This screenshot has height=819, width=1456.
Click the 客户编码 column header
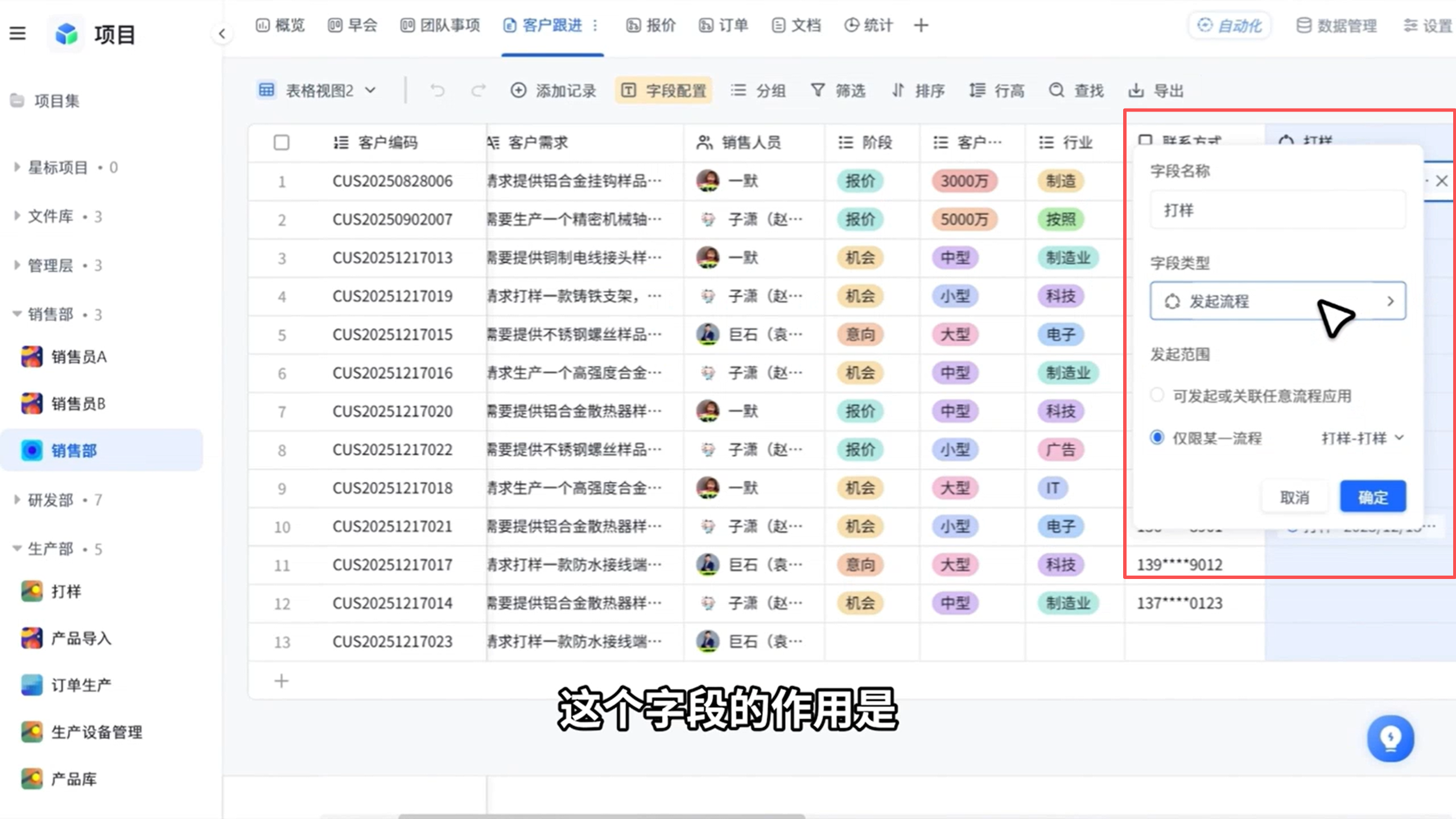pos(376,142)
